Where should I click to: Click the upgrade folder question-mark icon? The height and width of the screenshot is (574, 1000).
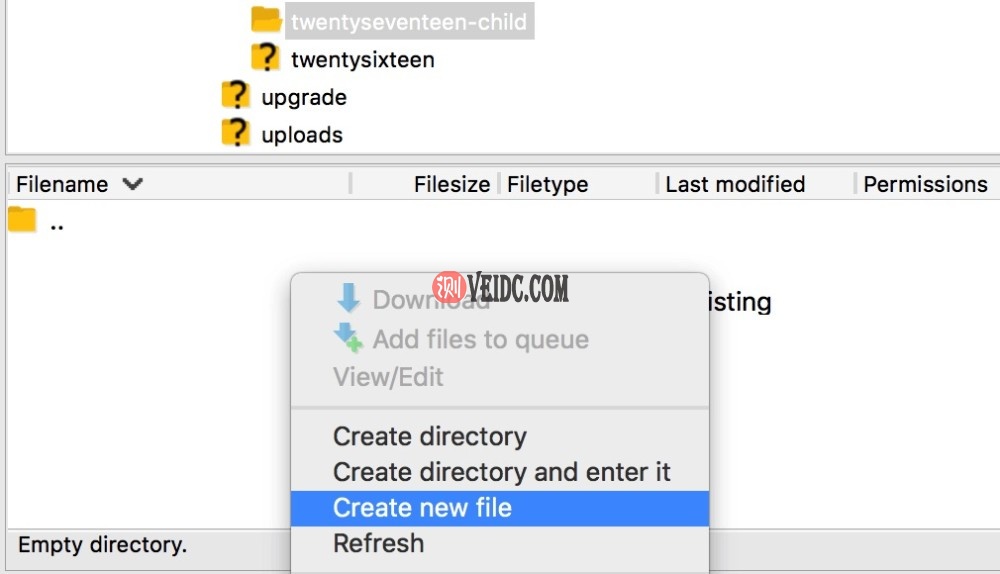point(235,96)
